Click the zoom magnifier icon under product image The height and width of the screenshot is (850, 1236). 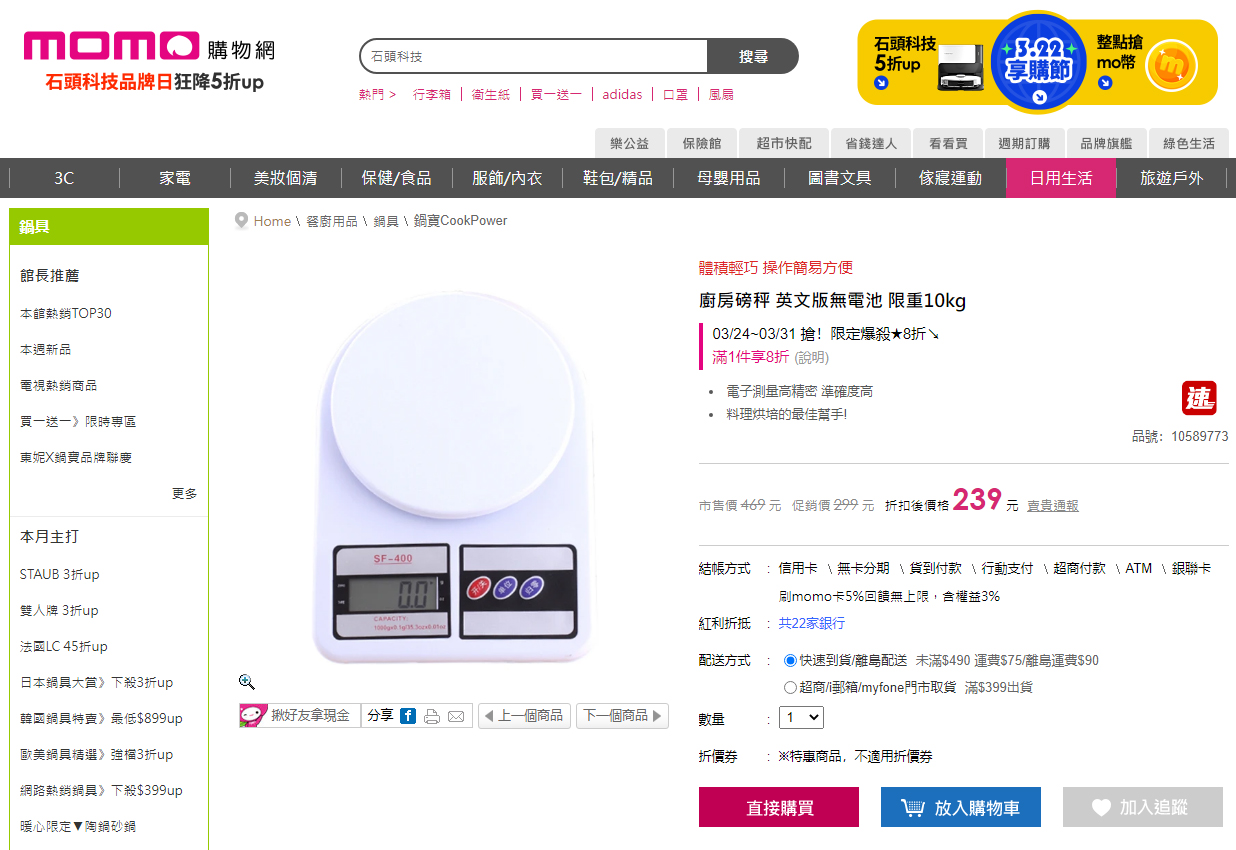click(x=247, y=682)
